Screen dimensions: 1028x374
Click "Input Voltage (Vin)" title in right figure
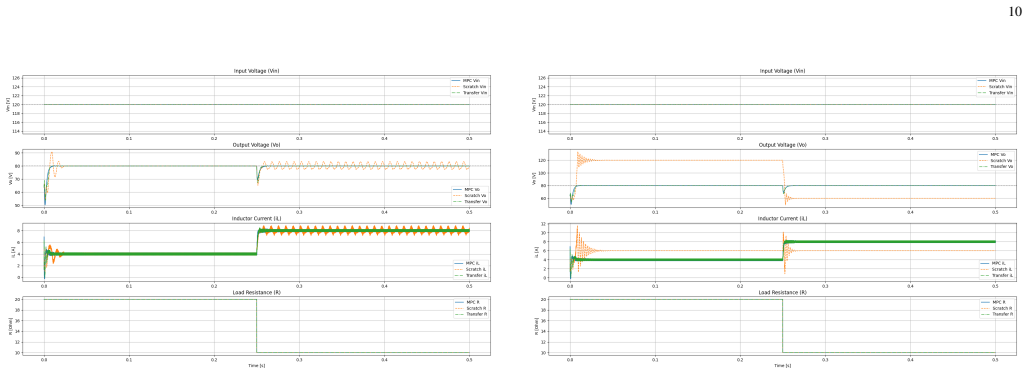pyautogui.click(x=783, y=71)
